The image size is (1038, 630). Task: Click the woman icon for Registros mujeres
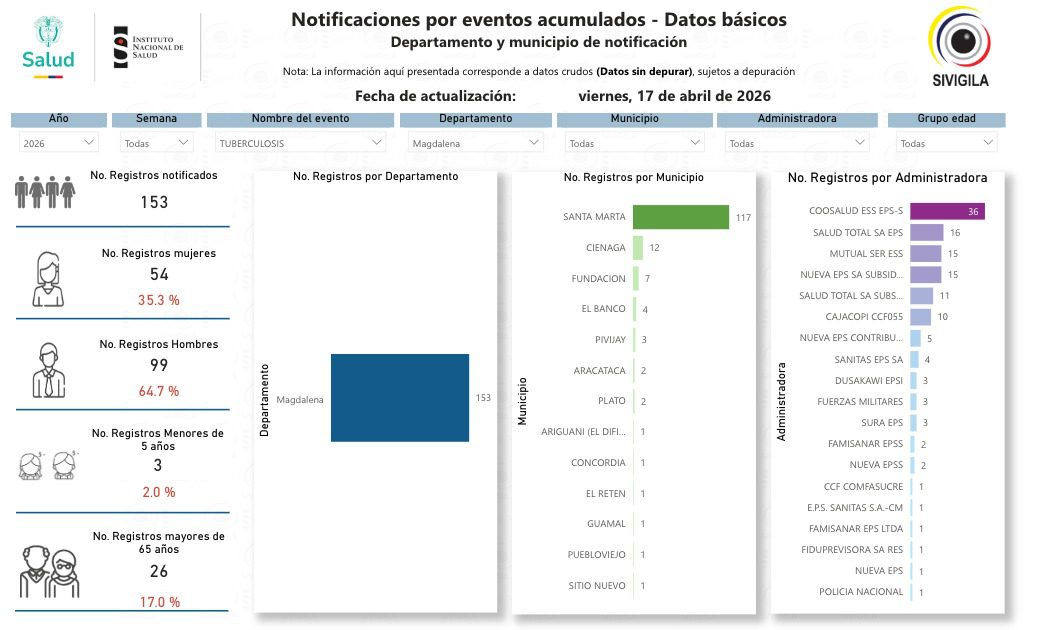(47, 279)
